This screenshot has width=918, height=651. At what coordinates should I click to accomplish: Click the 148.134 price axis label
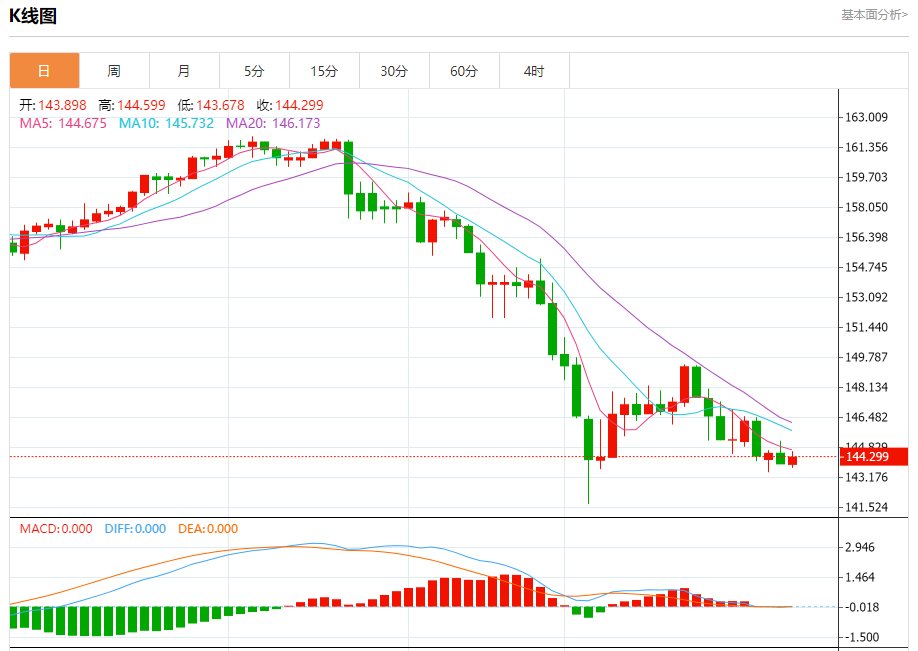pyautogui.click(x=866, y=387)
